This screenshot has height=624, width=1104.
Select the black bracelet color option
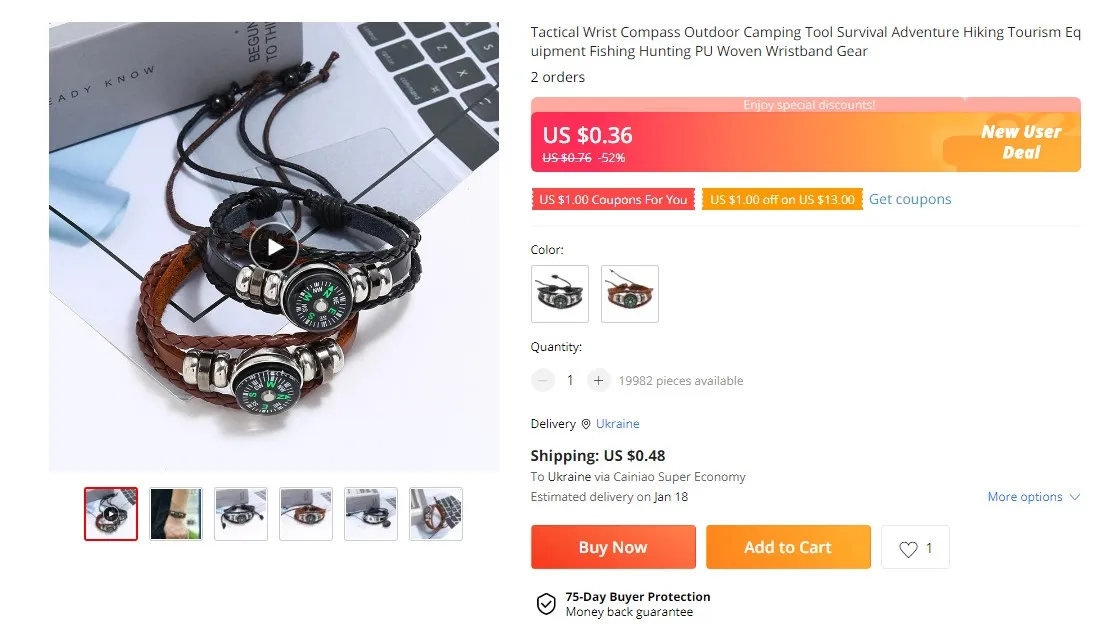click(560, 294)
